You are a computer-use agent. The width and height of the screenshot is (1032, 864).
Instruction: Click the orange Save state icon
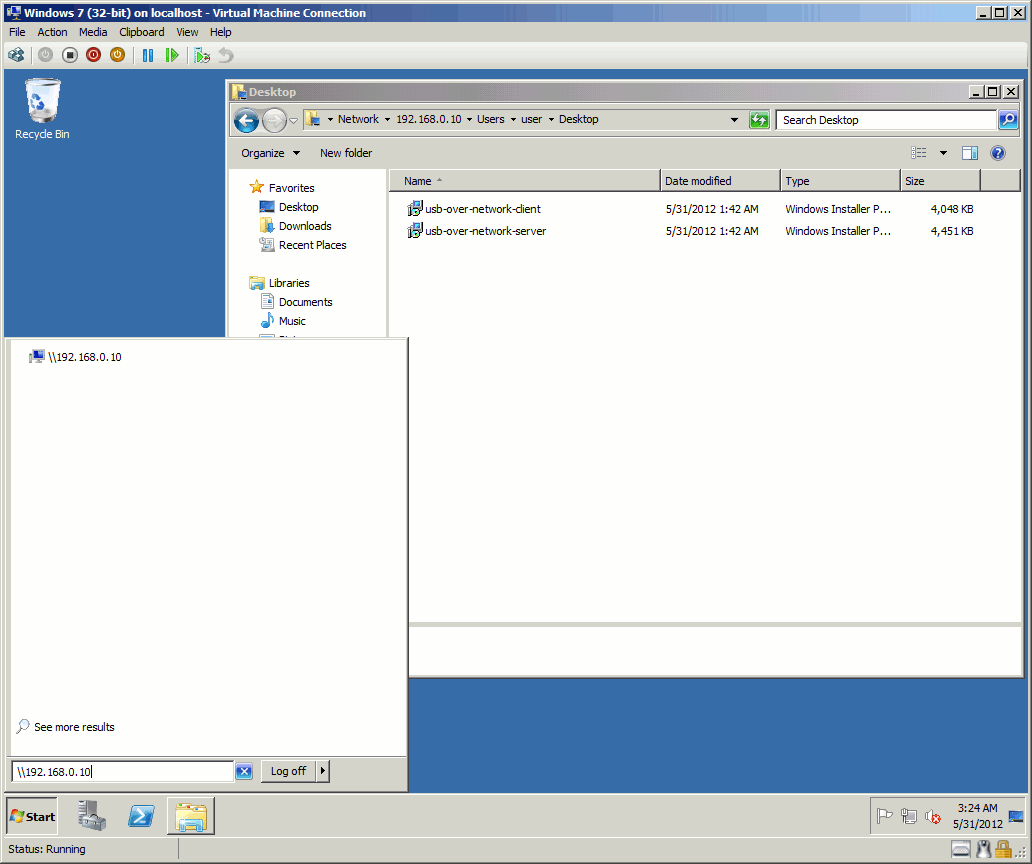[x=117, y=55]
